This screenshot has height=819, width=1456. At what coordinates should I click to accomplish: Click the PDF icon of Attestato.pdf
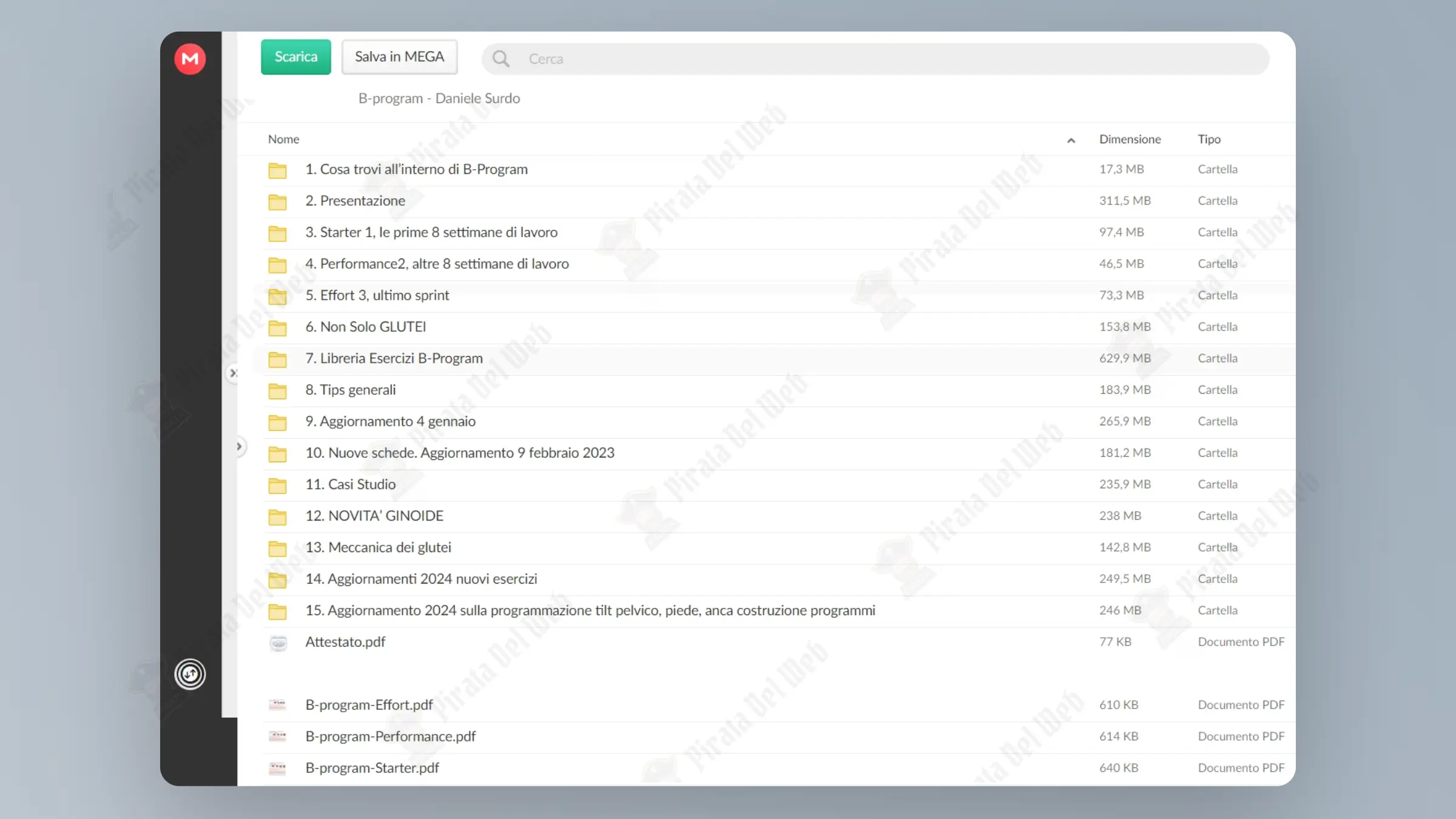(x=278, y=643)
